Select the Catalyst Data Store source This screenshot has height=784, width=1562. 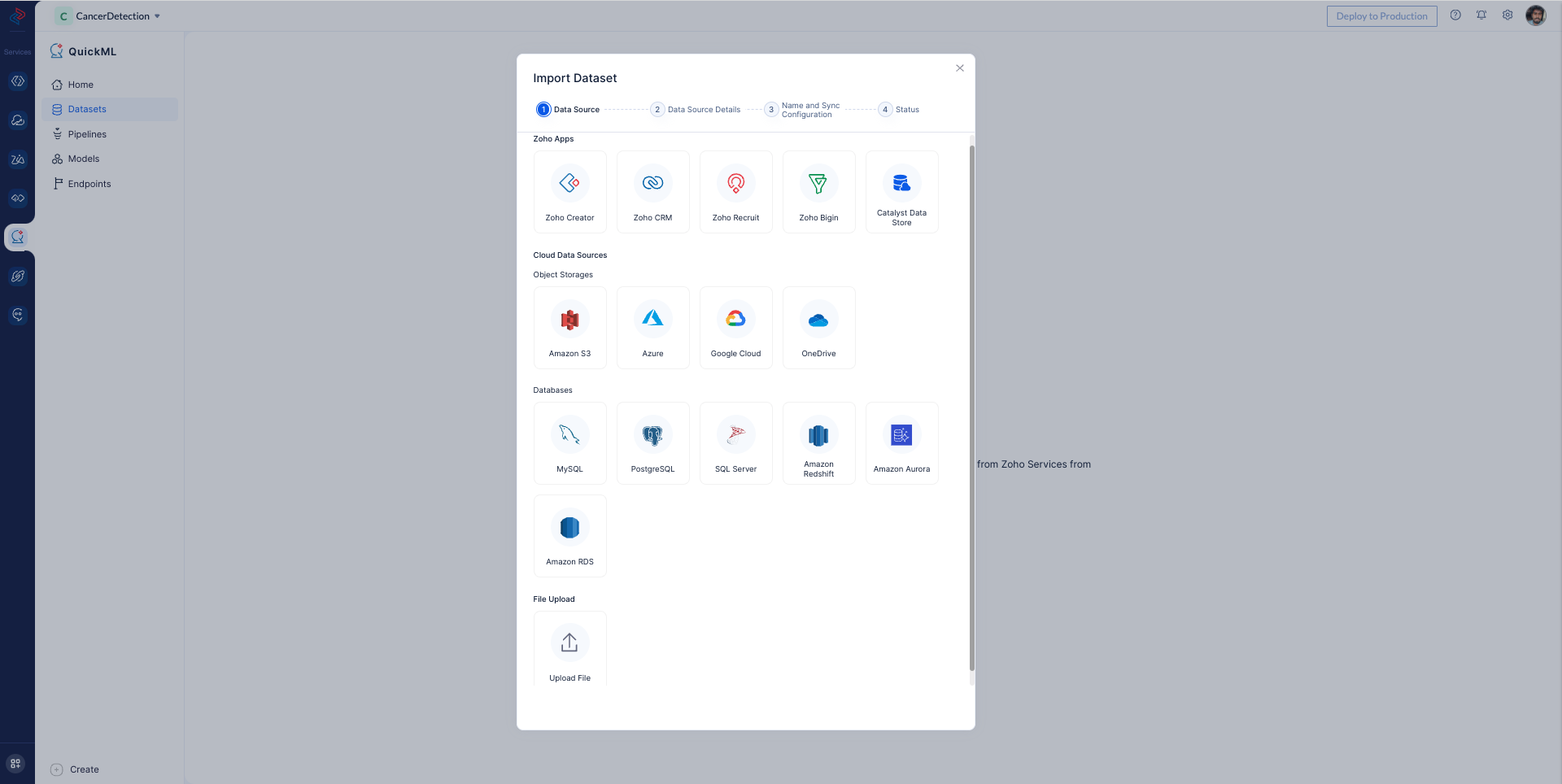pyautogui.click(x=901, y=192)
